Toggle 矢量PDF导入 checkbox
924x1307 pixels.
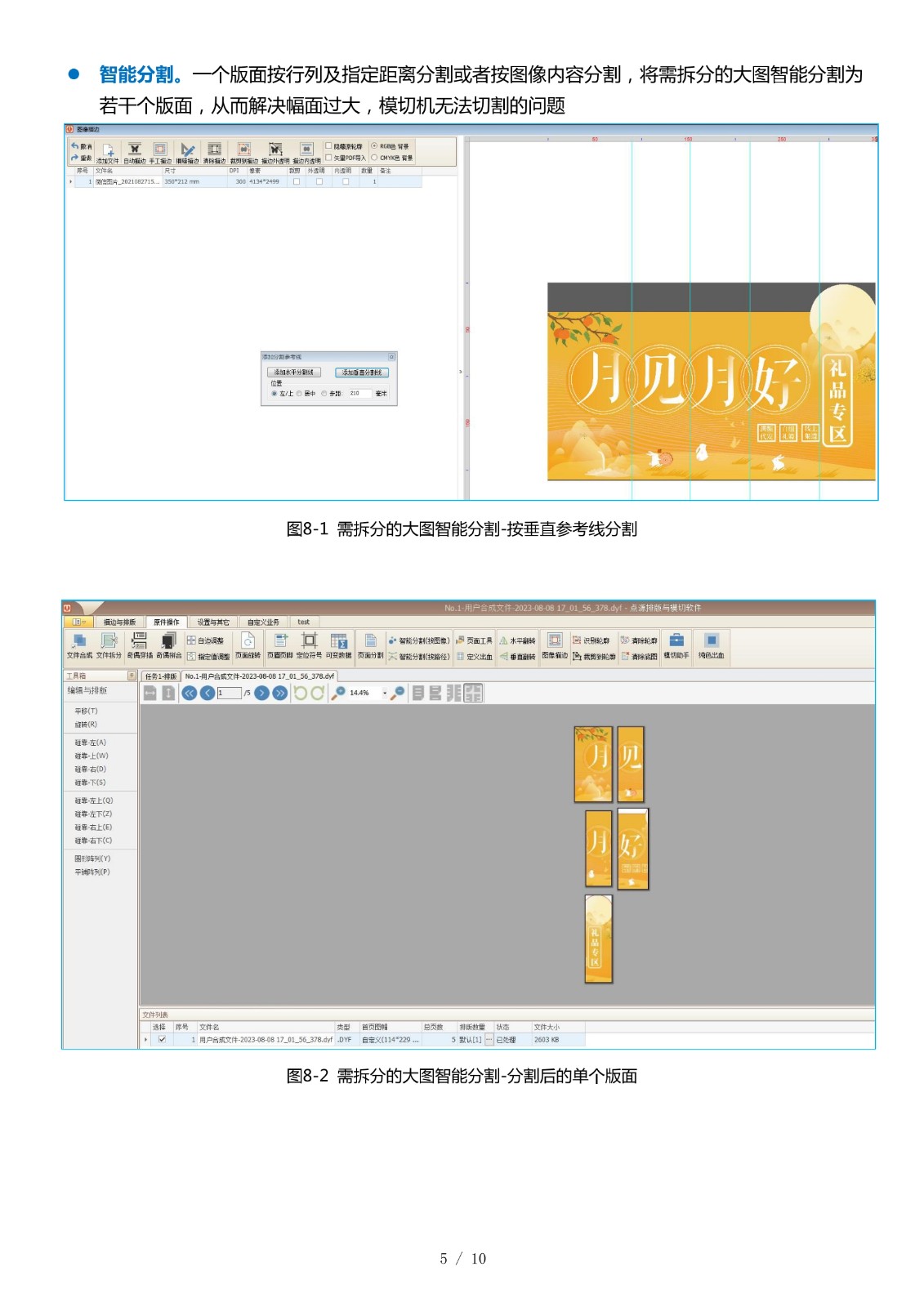(x=329, y=158)
